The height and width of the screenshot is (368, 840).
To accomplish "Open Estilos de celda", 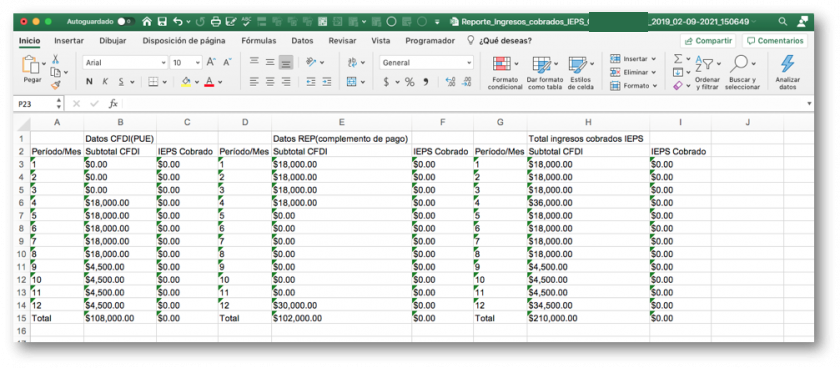I will (581, 72).
